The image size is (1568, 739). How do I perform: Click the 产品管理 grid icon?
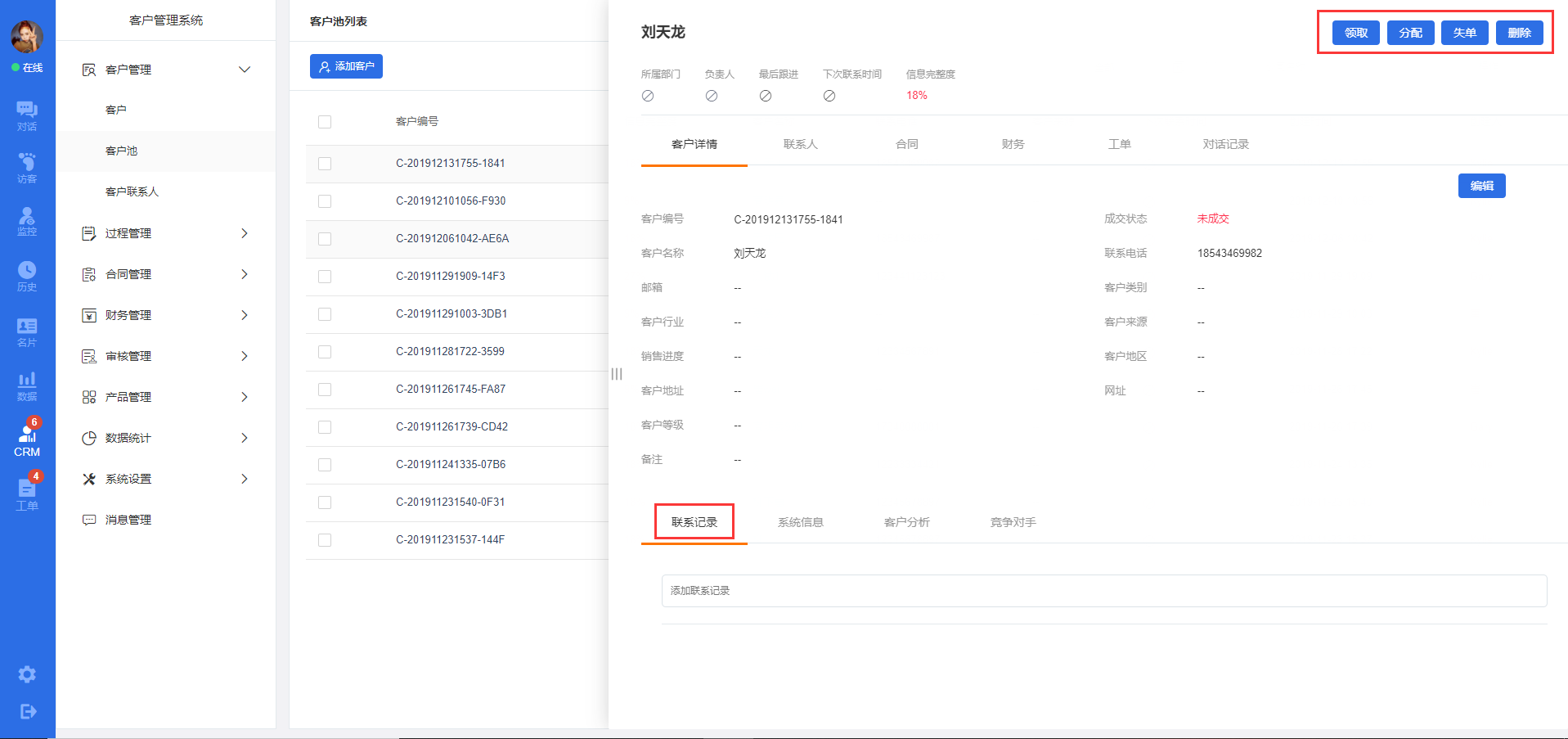89,397
